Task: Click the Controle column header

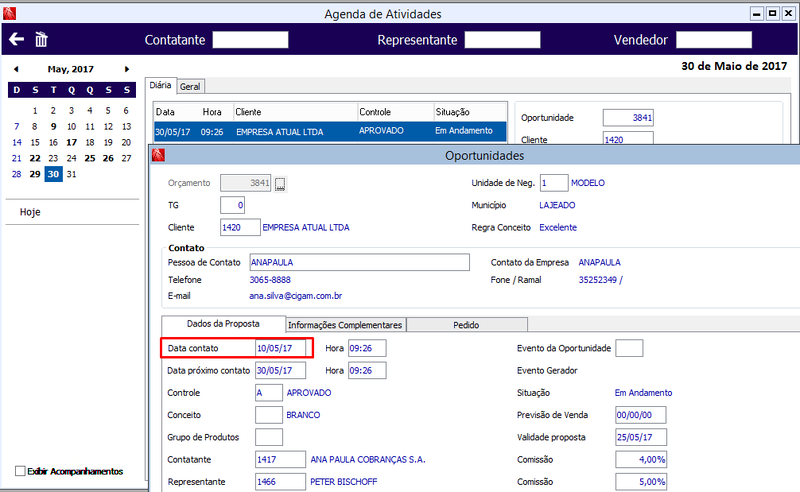Action: [395, 112]
